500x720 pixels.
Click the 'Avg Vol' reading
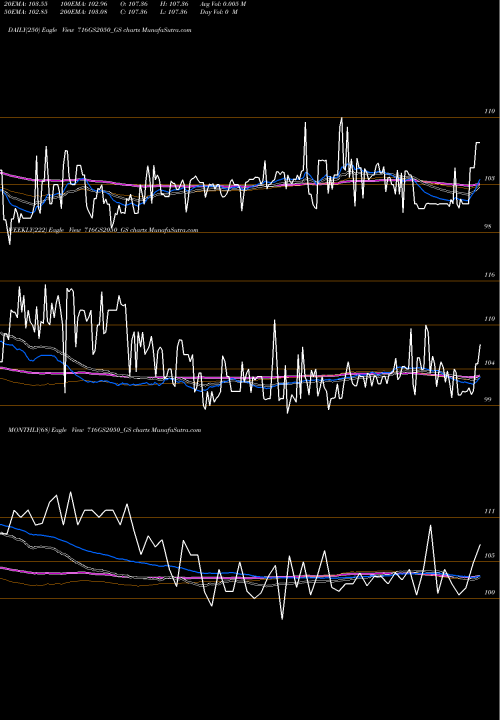(223, 4)
